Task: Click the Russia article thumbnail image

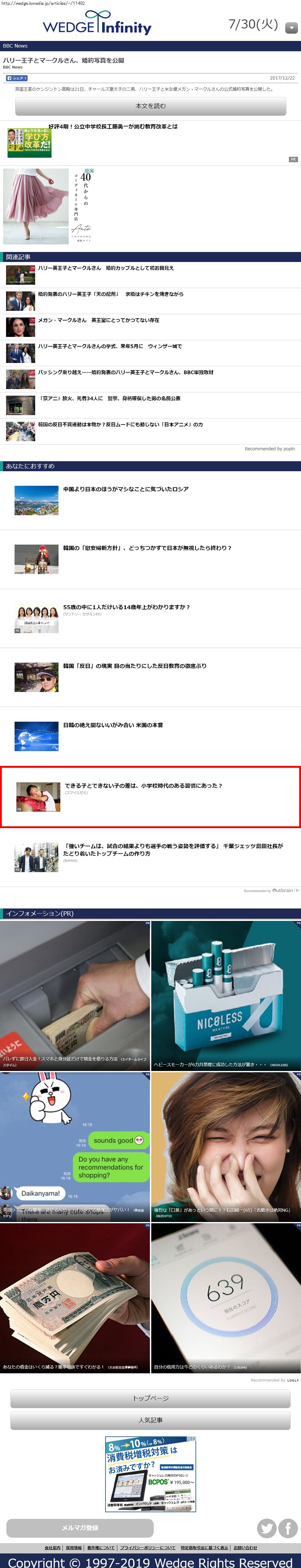Action: click(36, 500)
